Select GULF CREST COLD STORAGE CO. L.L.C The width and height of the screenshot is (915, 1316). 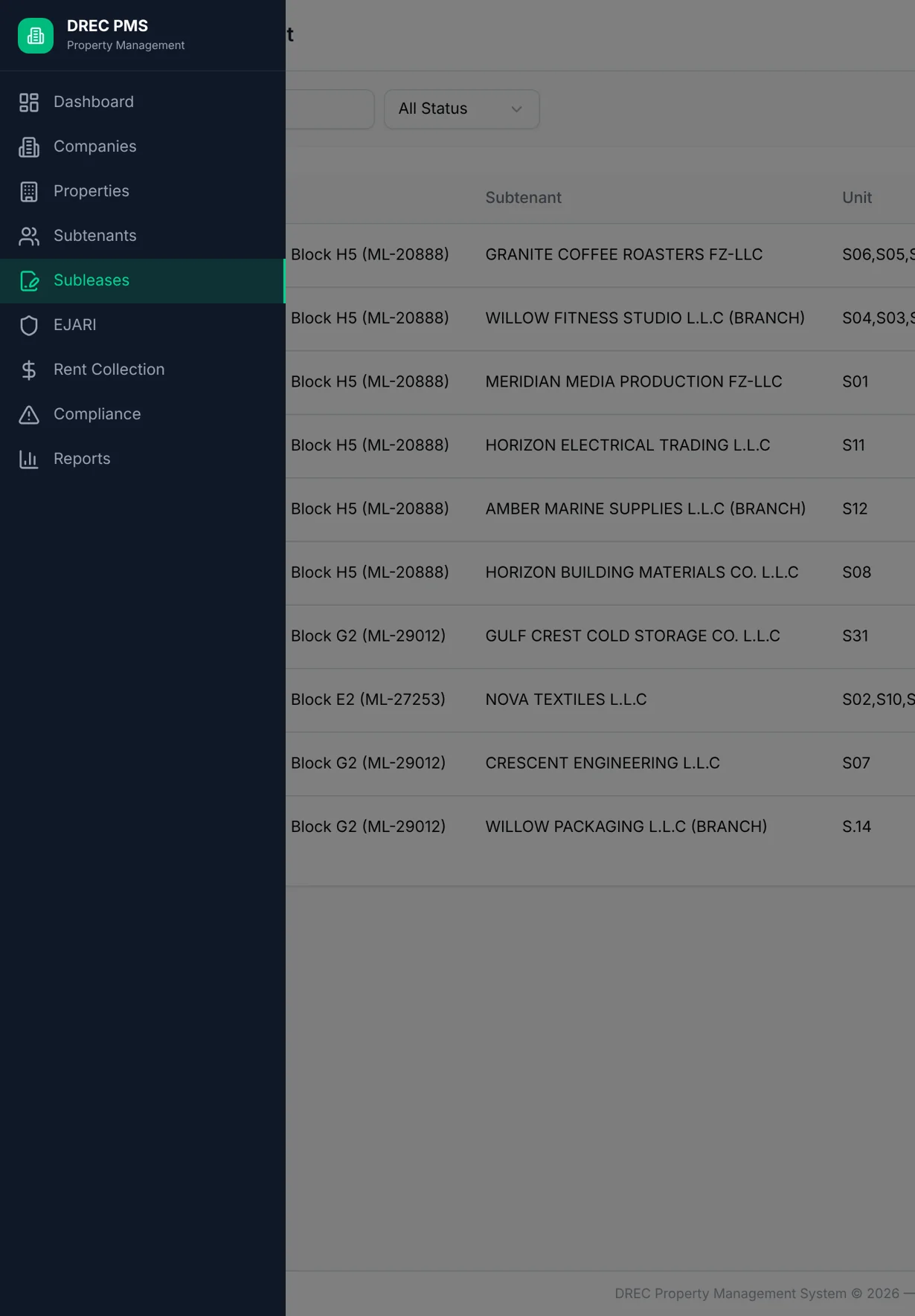pyautogui.click(x=633, y=636)
